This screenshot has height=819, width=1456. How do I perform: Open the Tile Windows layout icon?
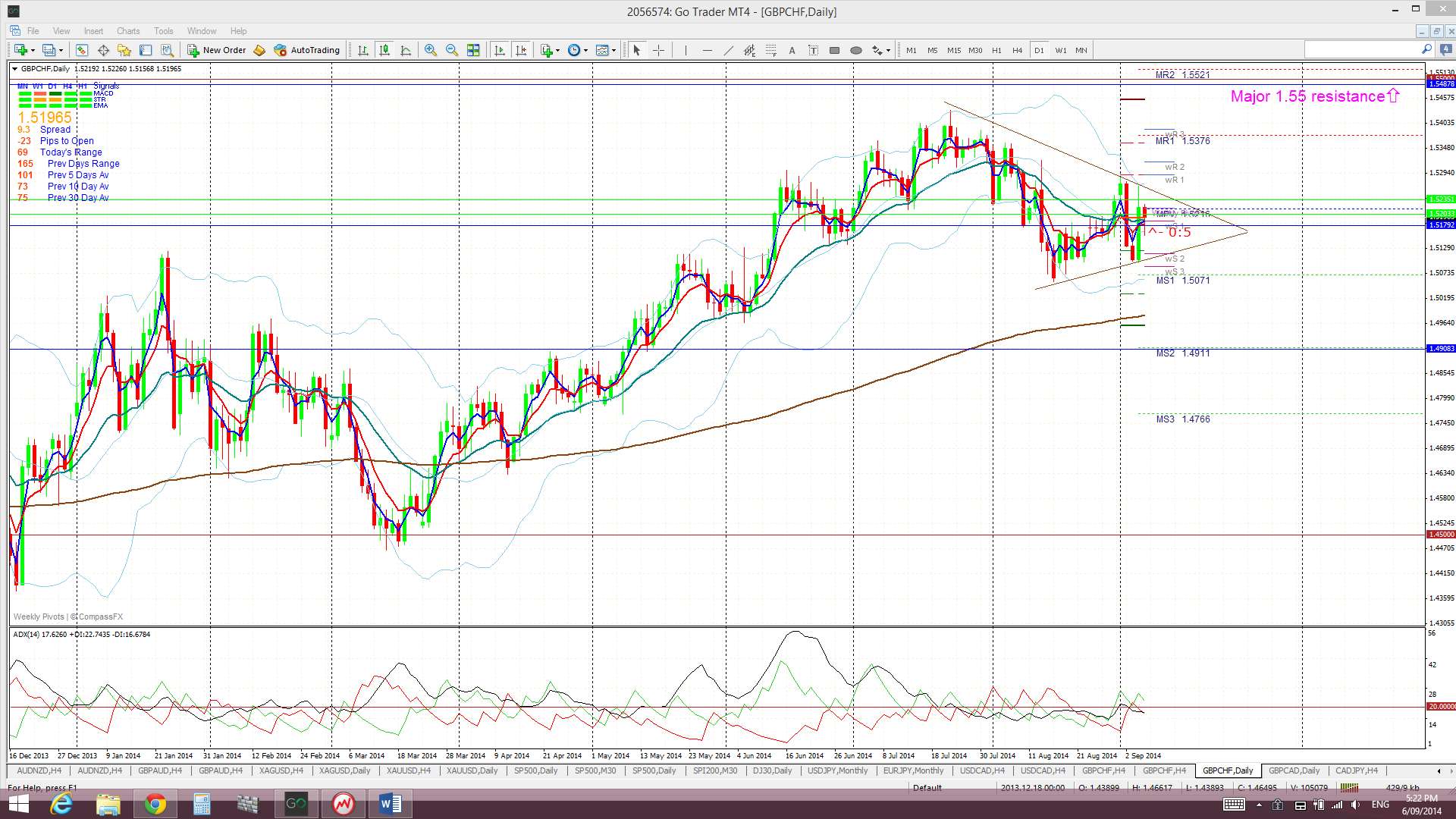coord(473,50)
